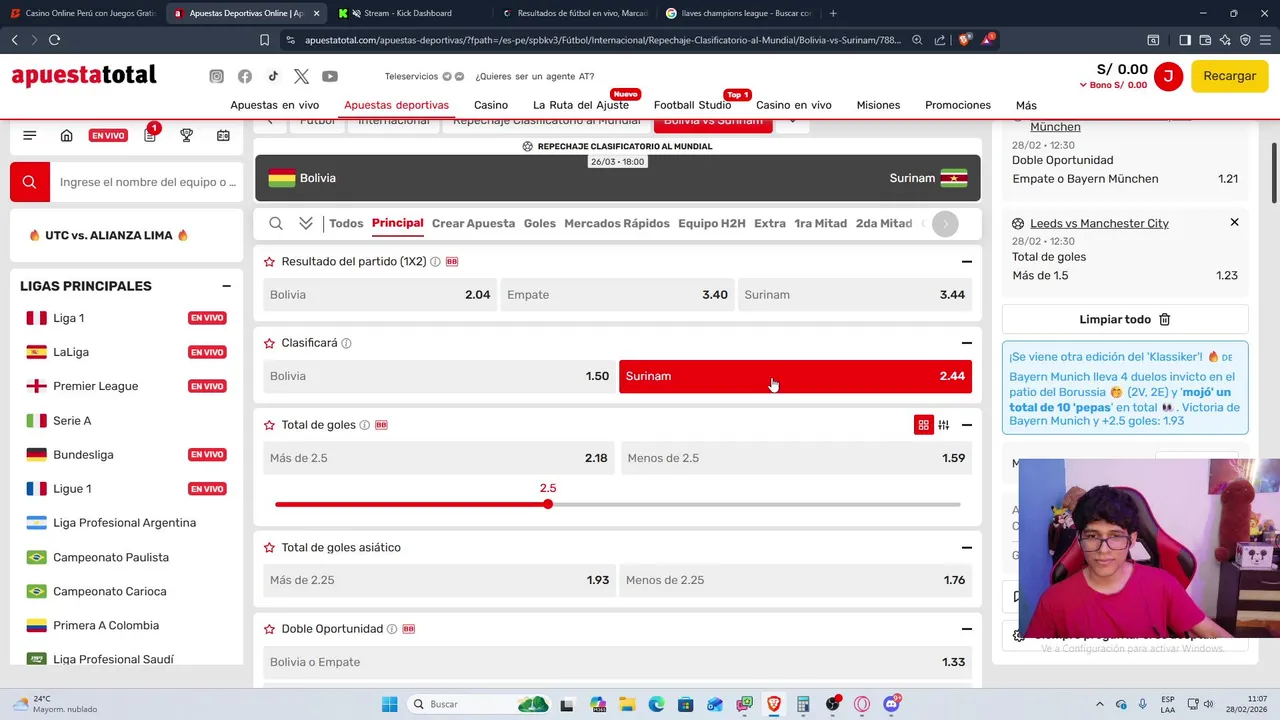The image size is (1280, 720).
Task: Open the X (Twitter) icon in the header
Action: [302, 76]
